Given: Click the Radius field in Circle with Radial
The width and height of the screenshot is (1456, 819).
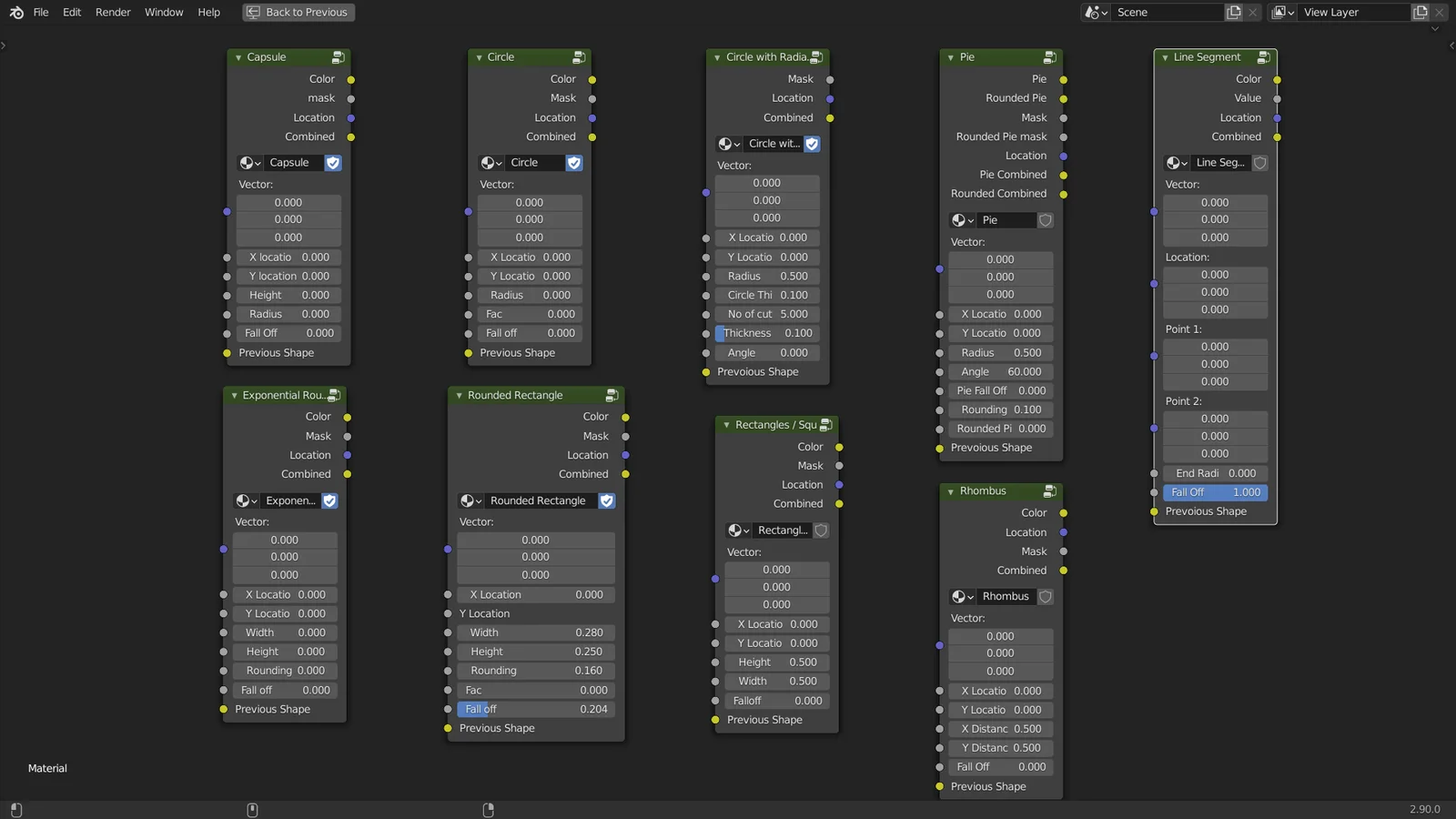Looking at the screenshot, I should click(767, 276).
